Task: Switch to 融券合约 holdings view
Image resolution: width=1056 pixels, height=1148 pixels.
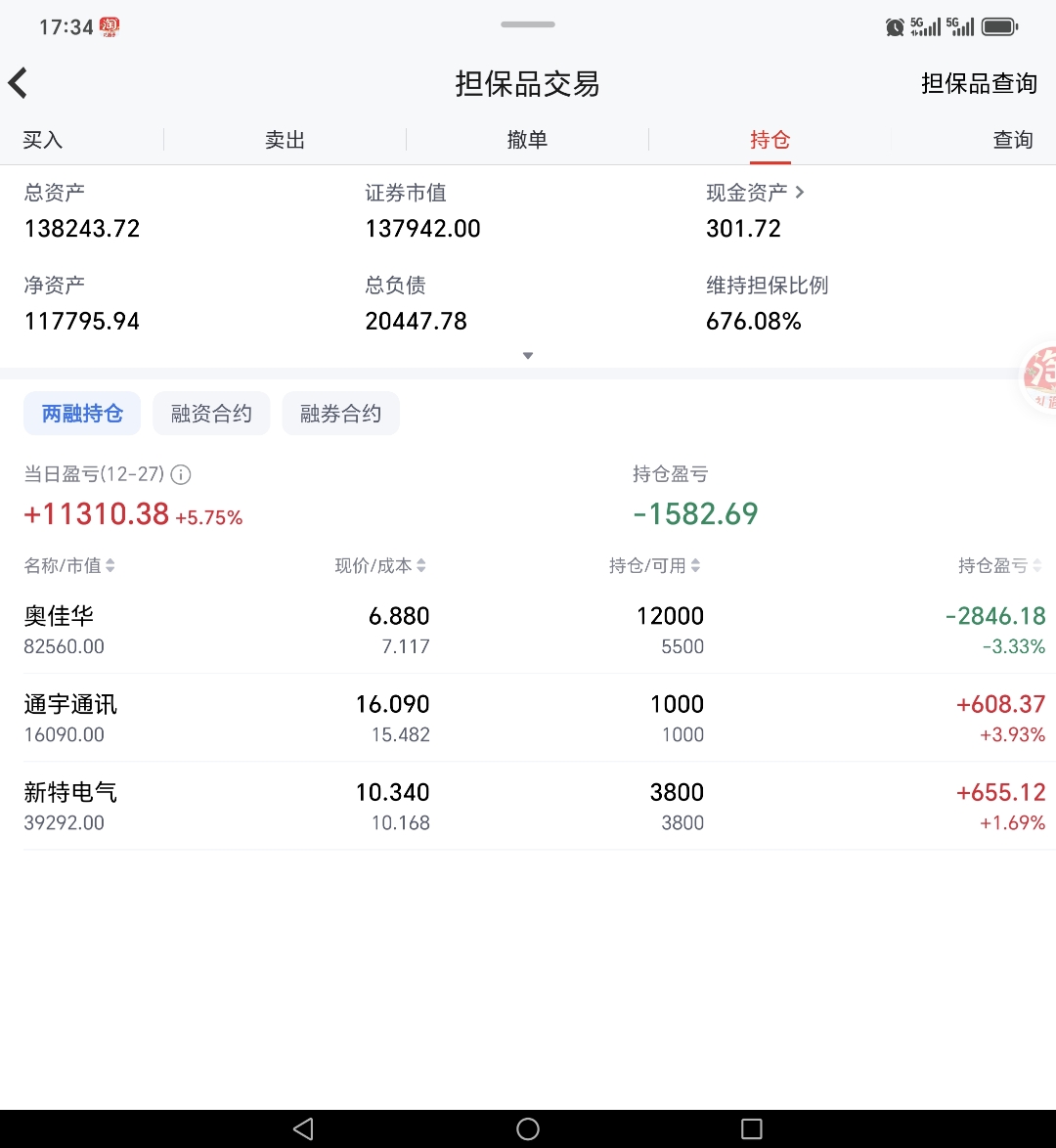Action: [340, 413]
